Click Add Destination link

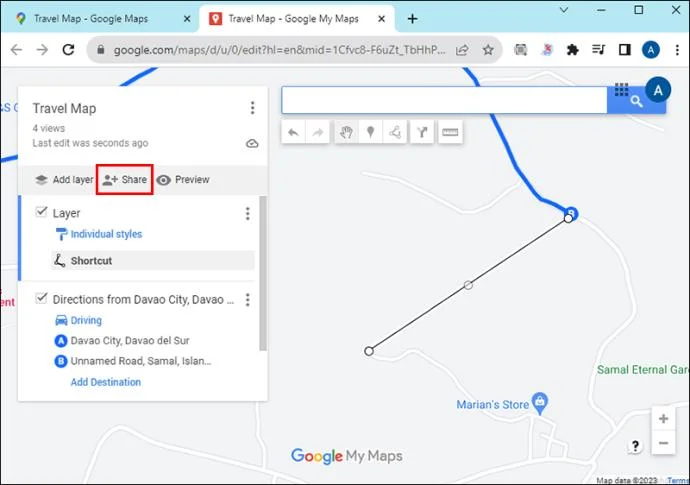[x=106, y=382]
